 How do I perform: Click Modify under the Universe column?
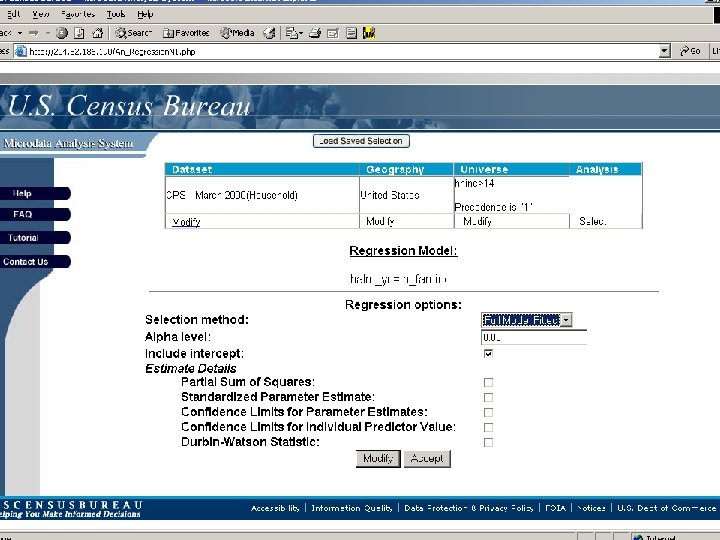click(477, 222)
